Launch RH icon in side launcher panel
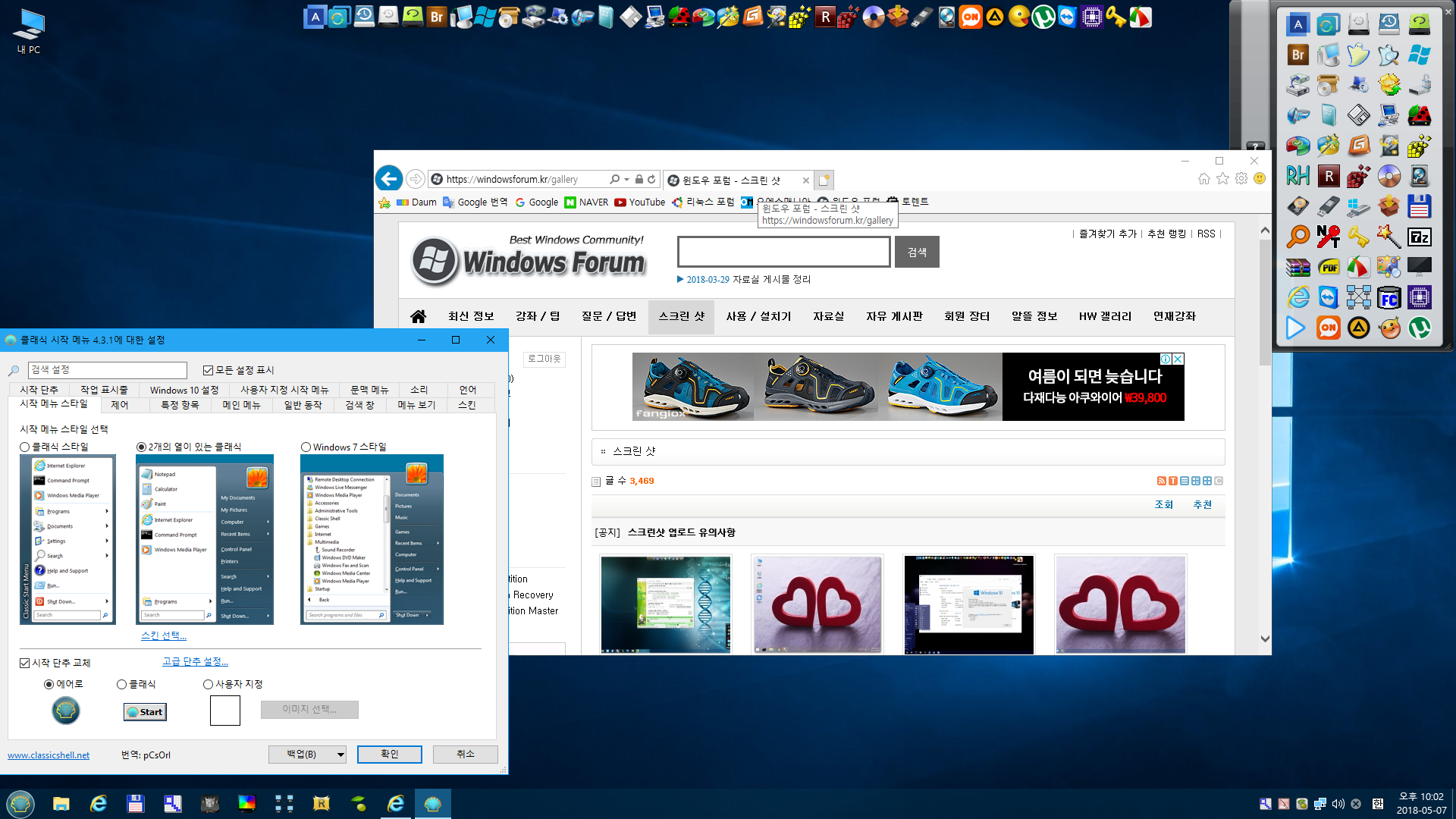The image size is (1456, 819). [x=1298, y=176]
